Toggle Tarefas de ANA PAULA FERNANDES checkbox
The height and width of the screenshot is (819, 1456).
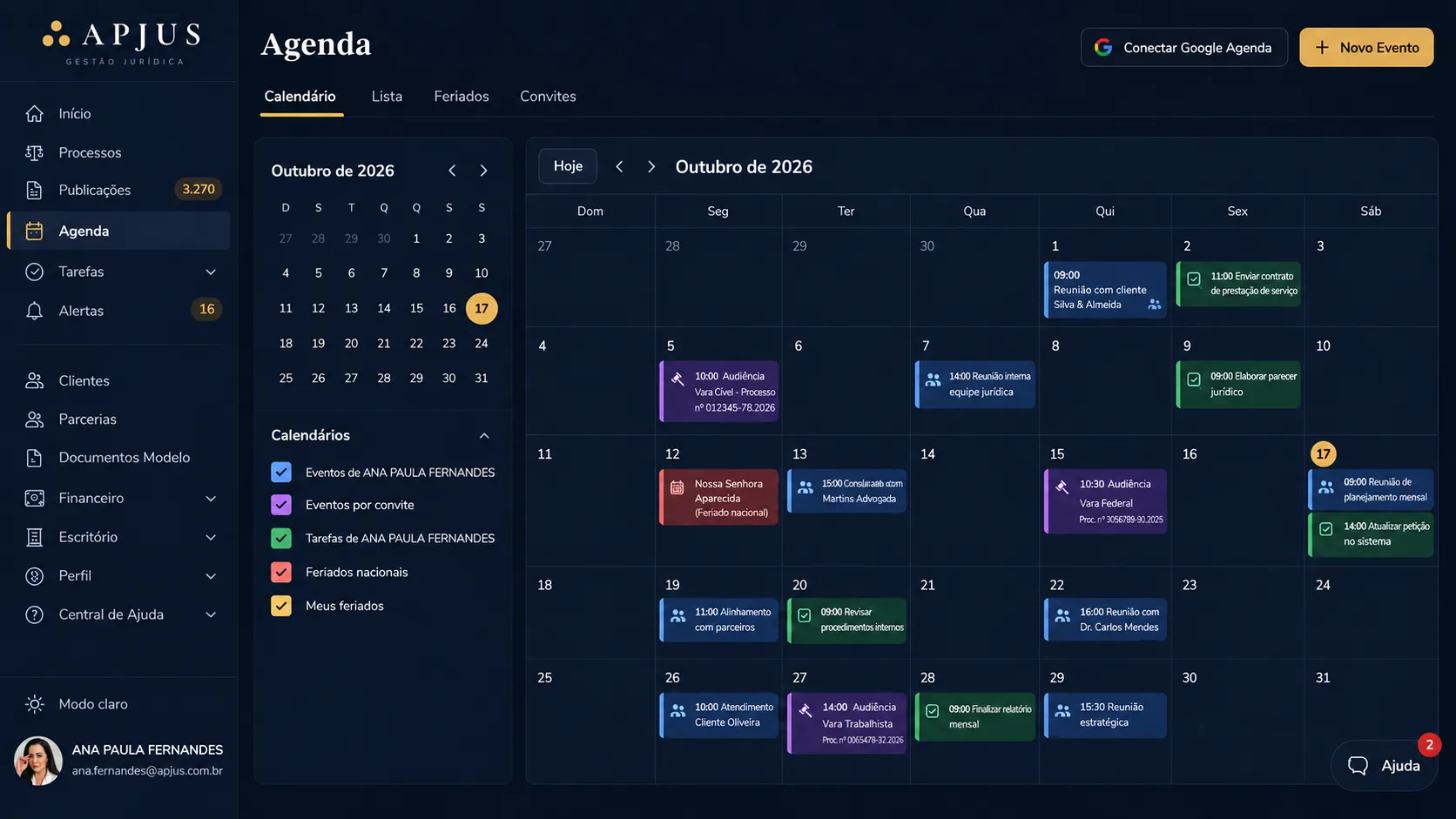(280, 538)
